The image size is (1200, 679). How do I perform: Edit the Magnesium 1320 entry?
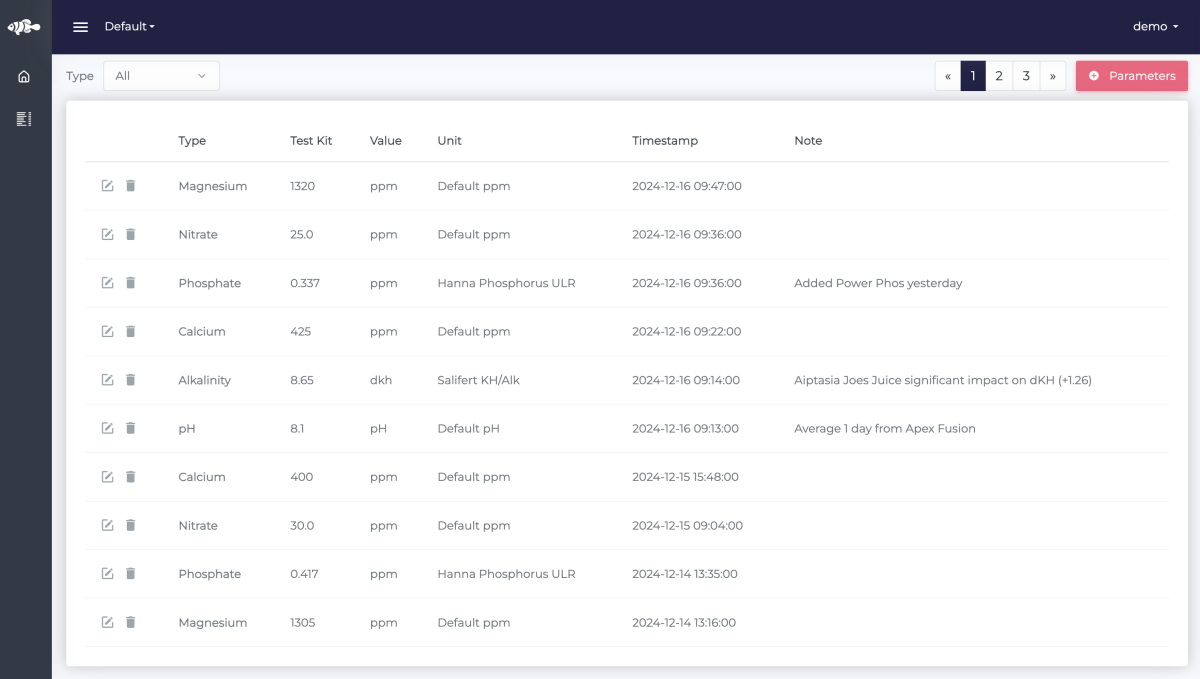point(107,186)
